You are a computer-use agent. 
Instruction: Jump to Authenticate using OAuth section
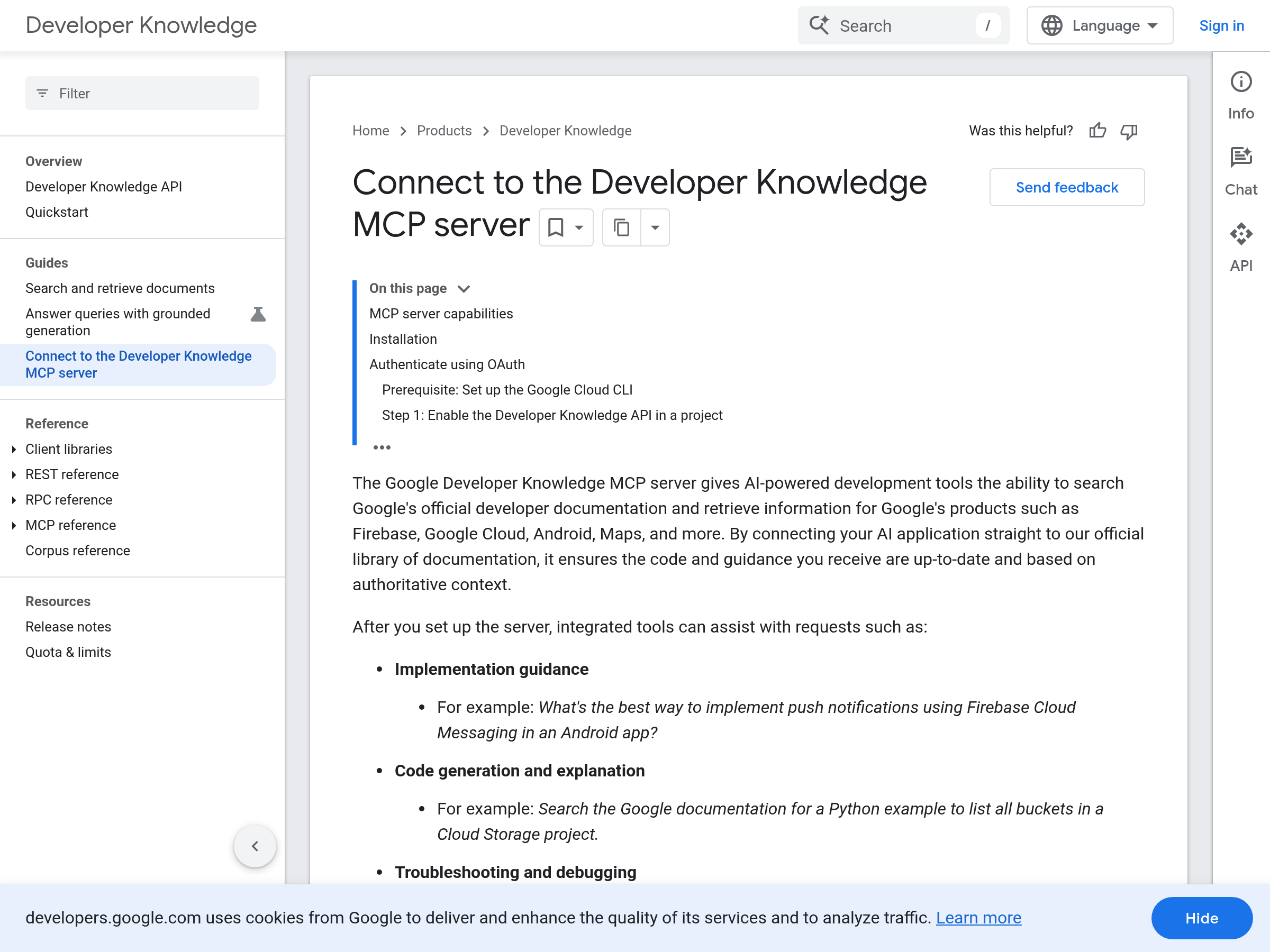[447, 364]
